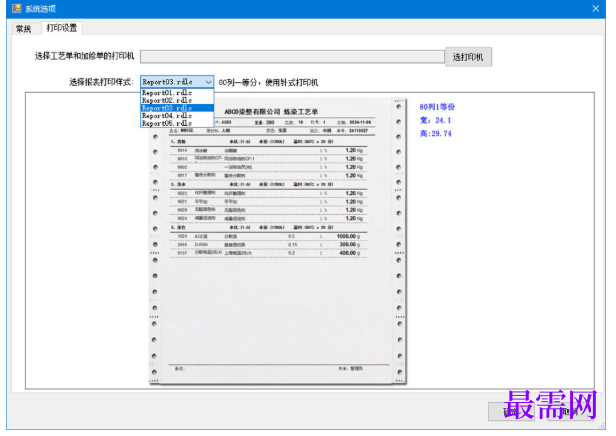Click the 系统选项 title bar app icon

16,9
